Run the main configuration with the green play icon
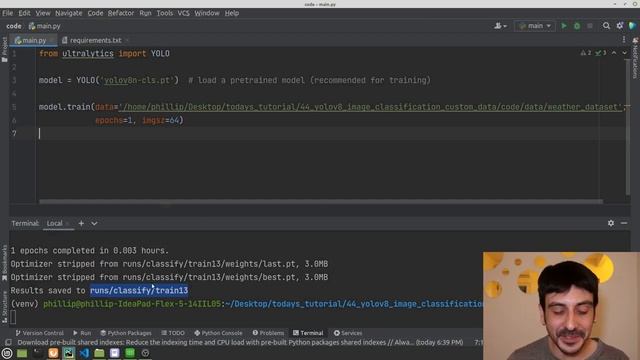640x360 pixels. click(x=564, y=26)
